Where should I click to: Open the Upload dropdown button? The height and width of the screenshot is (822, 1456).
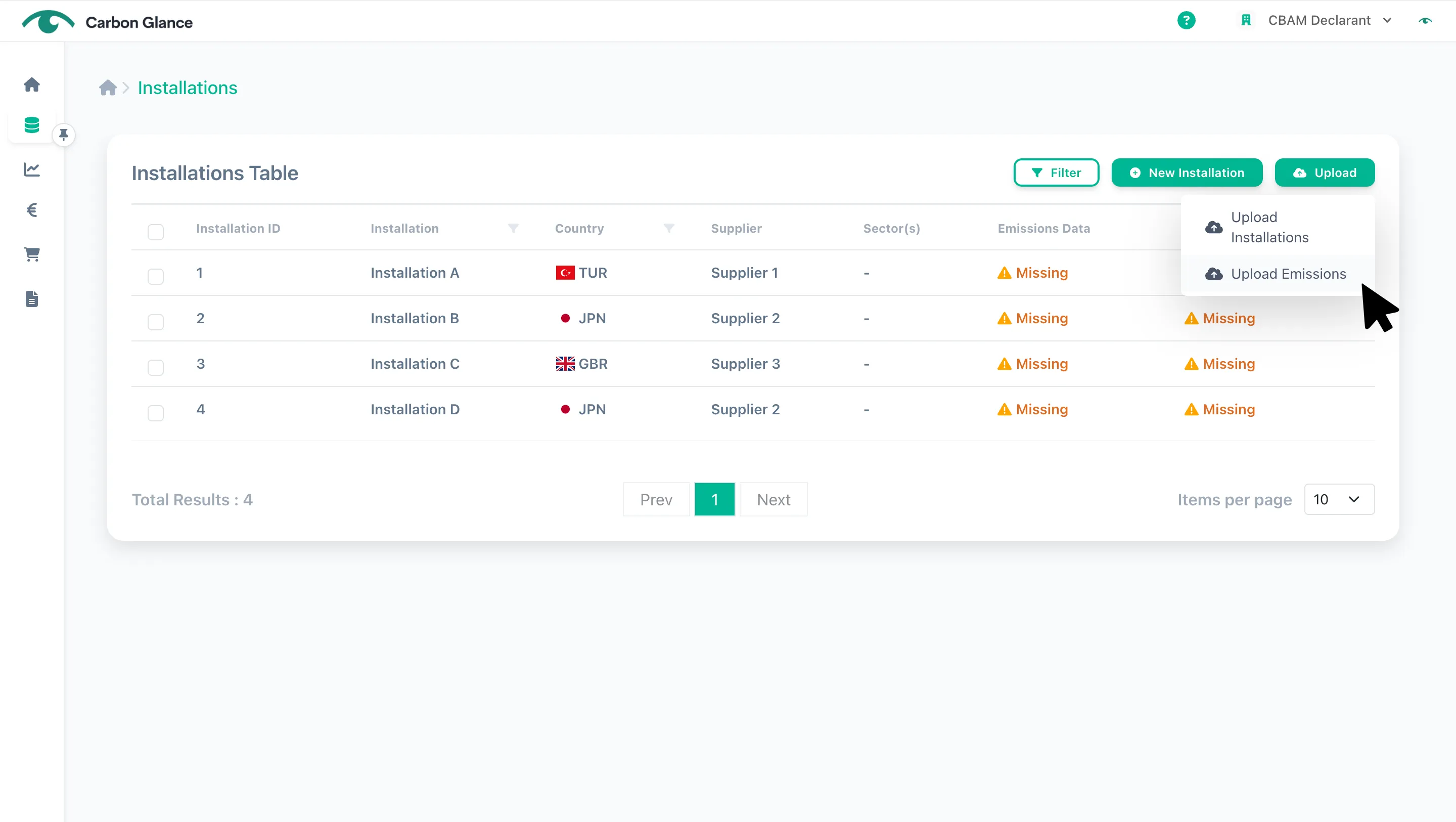pos(1325,172)
